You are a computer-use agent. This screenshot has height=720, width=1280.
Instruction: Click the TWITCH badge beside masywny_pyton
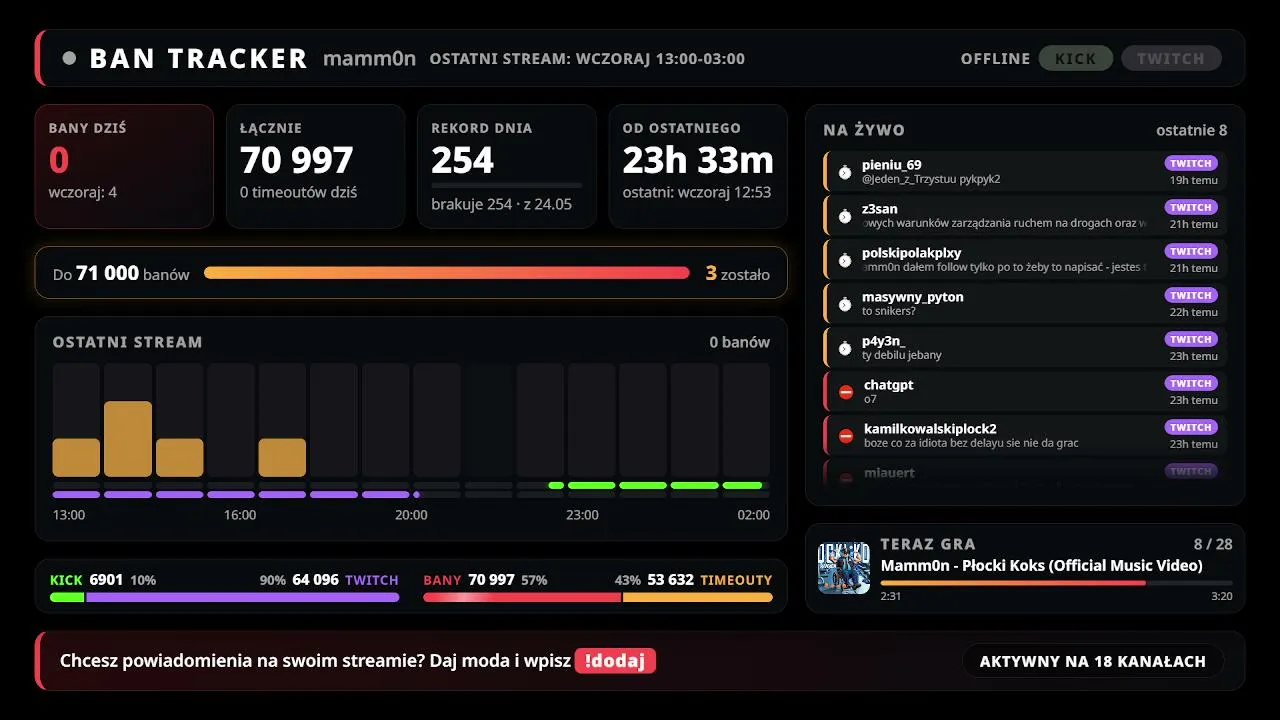click(1191, 295)
